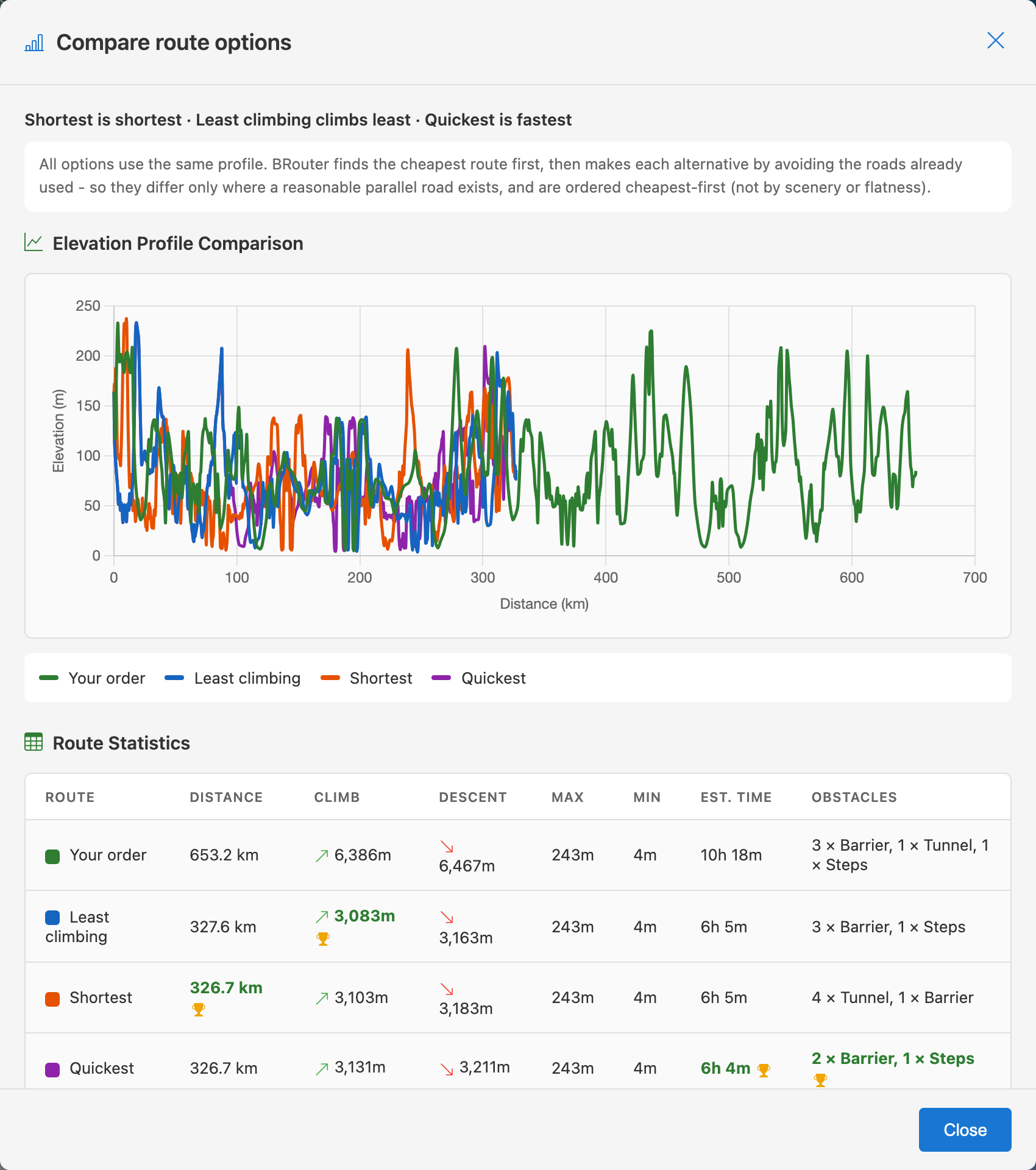Click the 4m min value in the Quickest row
This screenshot has height=1170, width=1036.
point(645,1068)
